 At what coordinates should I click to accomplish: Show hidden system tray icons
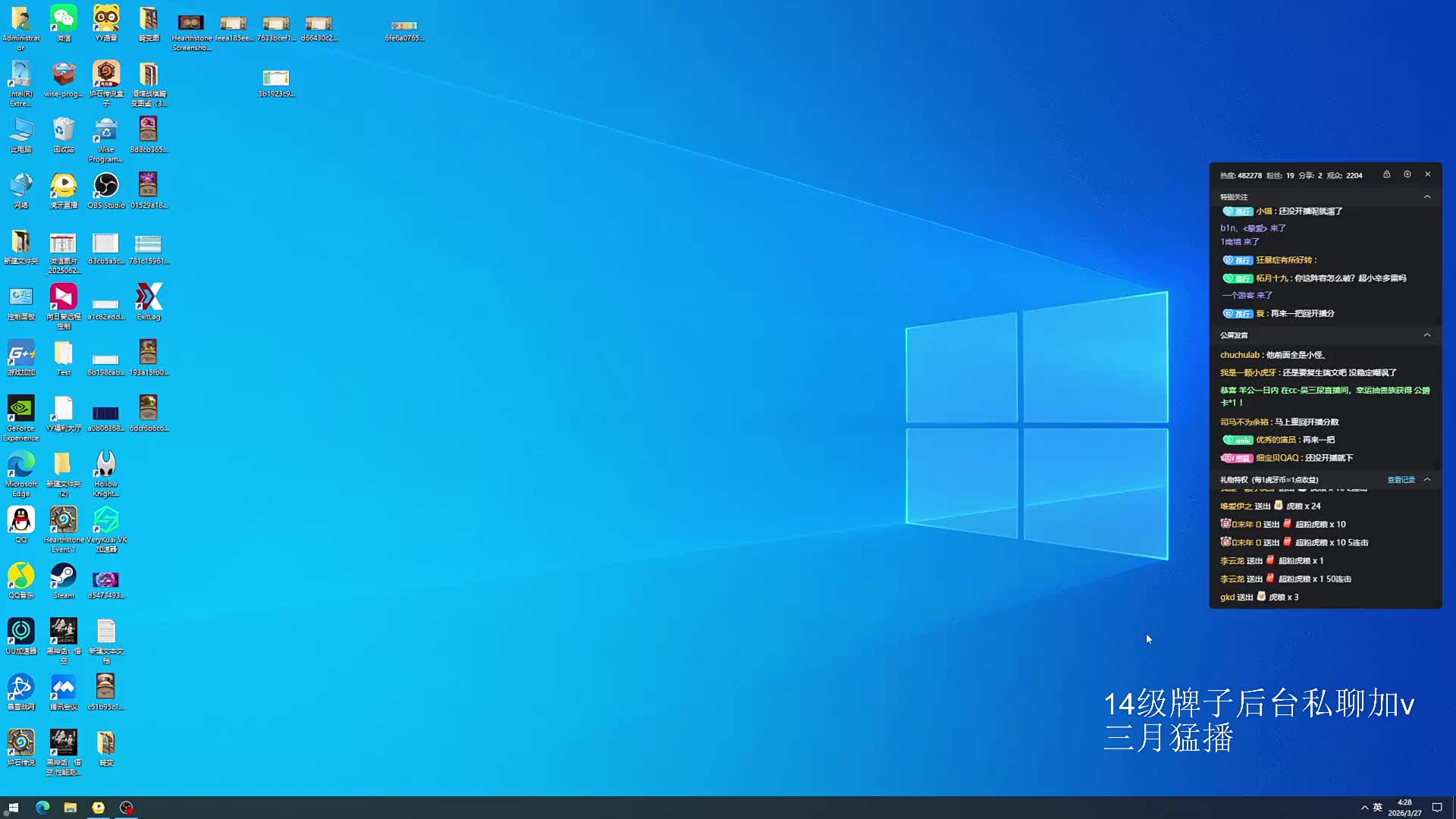click(1364, 808)
